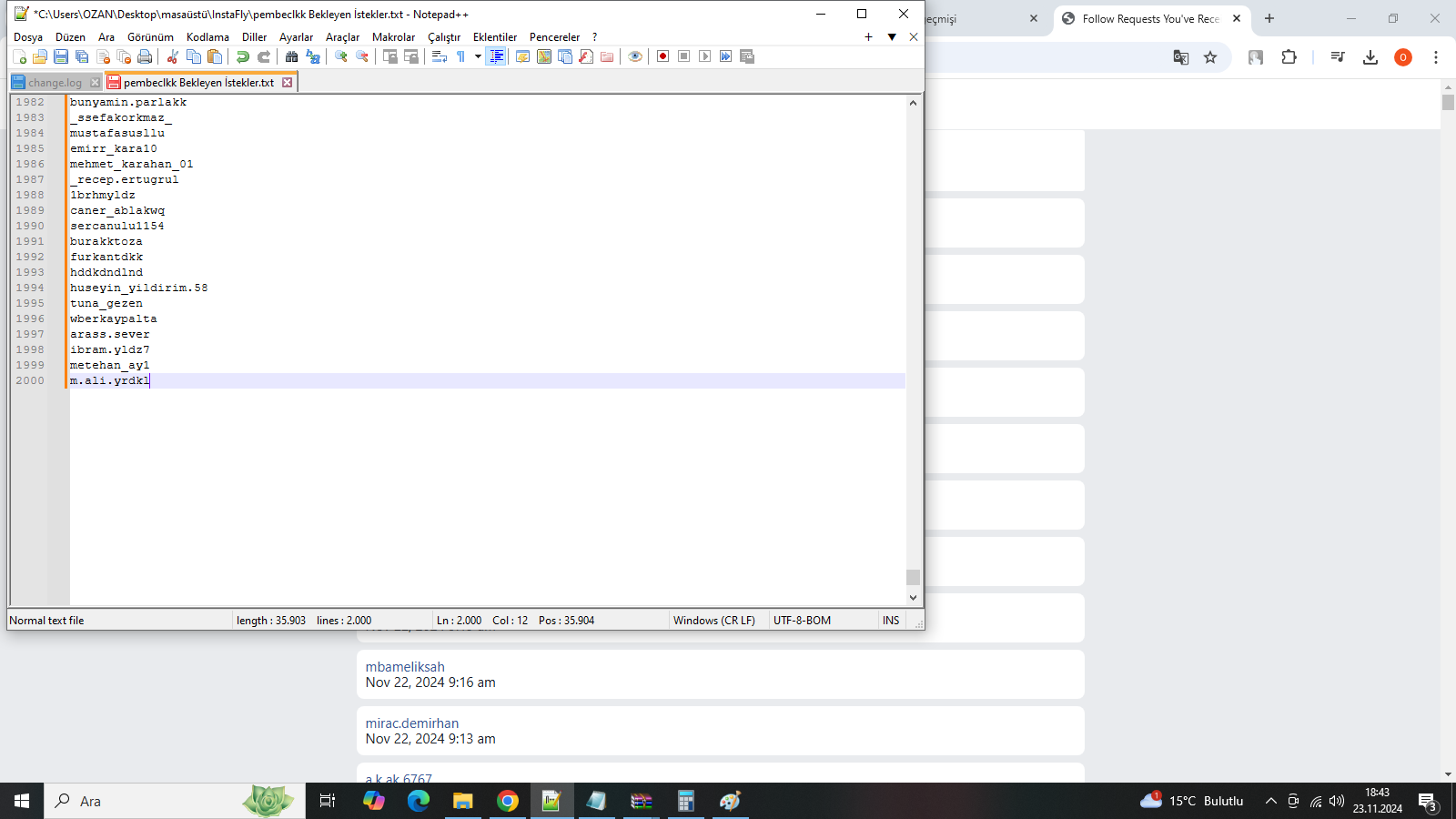This screenshot has height=819, width=1456.
Task: Click the Close document toolbar icon
Action: (x=103, y=56)
